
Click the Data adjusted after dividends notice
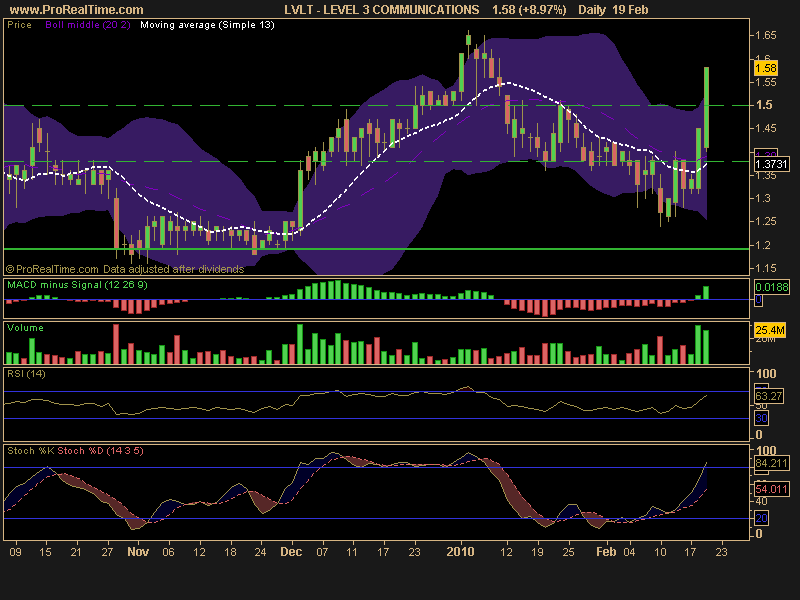click(173, 269)
